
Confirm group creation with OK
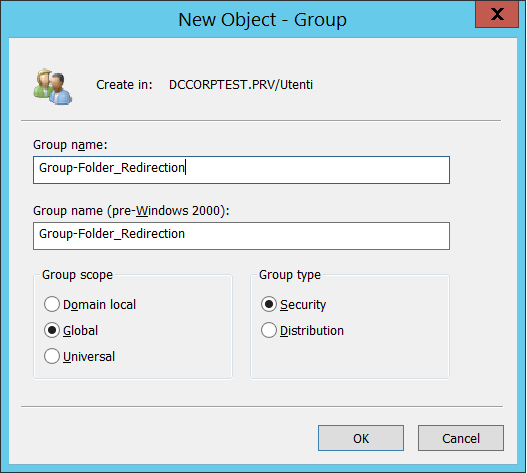click(x=361, y=438)
